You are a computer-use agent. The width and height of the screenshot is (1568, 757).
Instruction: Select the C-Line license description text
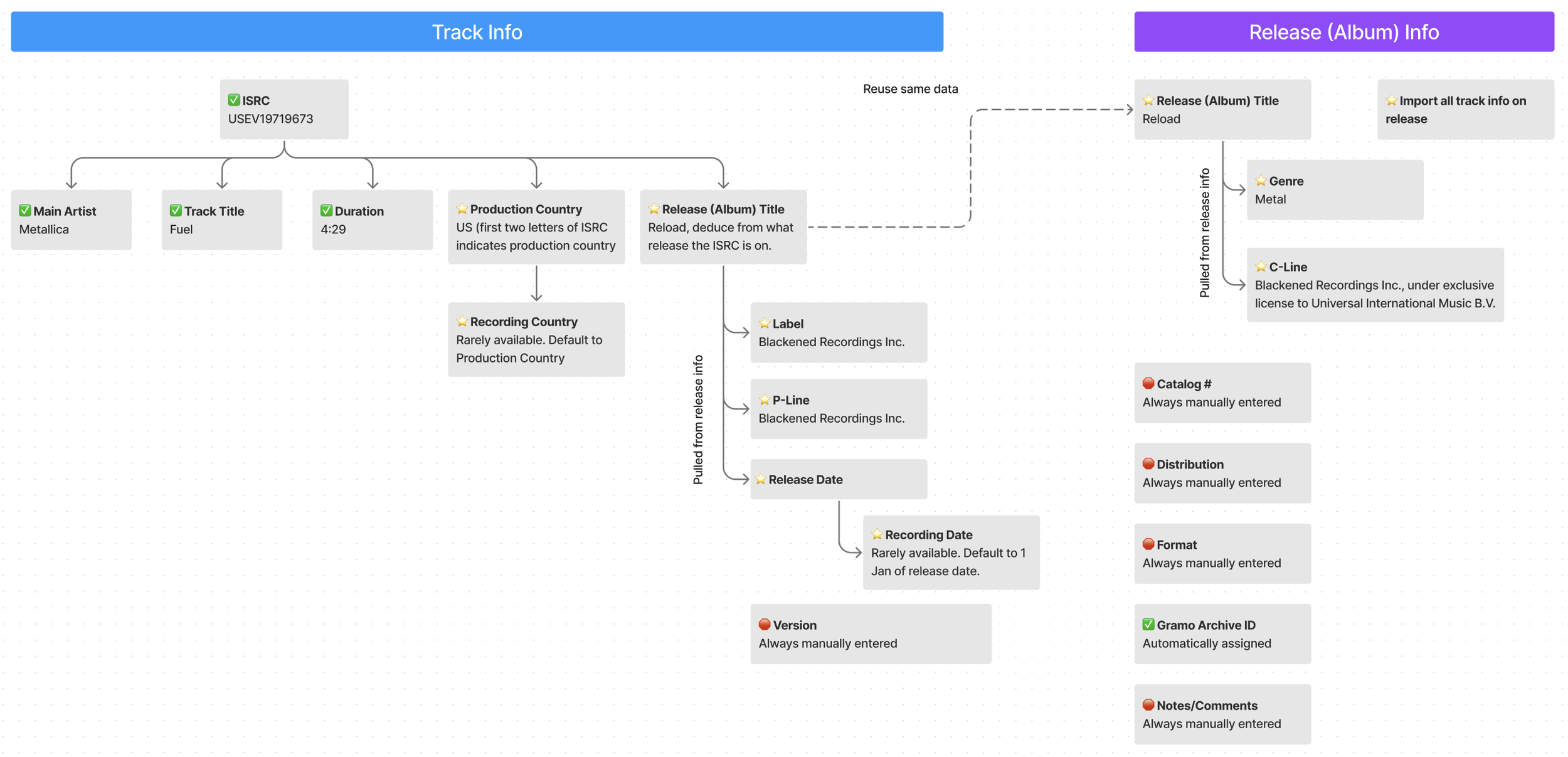[x=1375, y=294]
